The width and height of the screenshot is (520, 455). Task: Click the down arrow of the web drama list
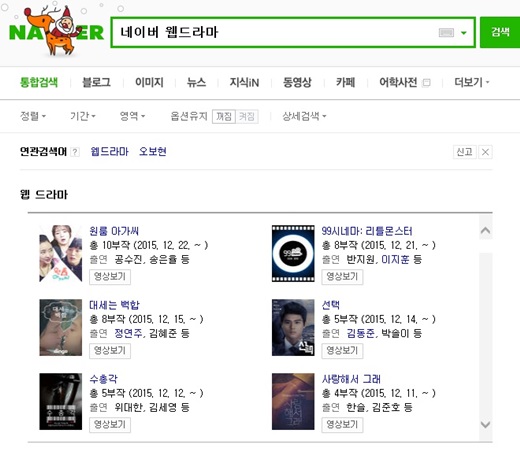click(485, 424)
